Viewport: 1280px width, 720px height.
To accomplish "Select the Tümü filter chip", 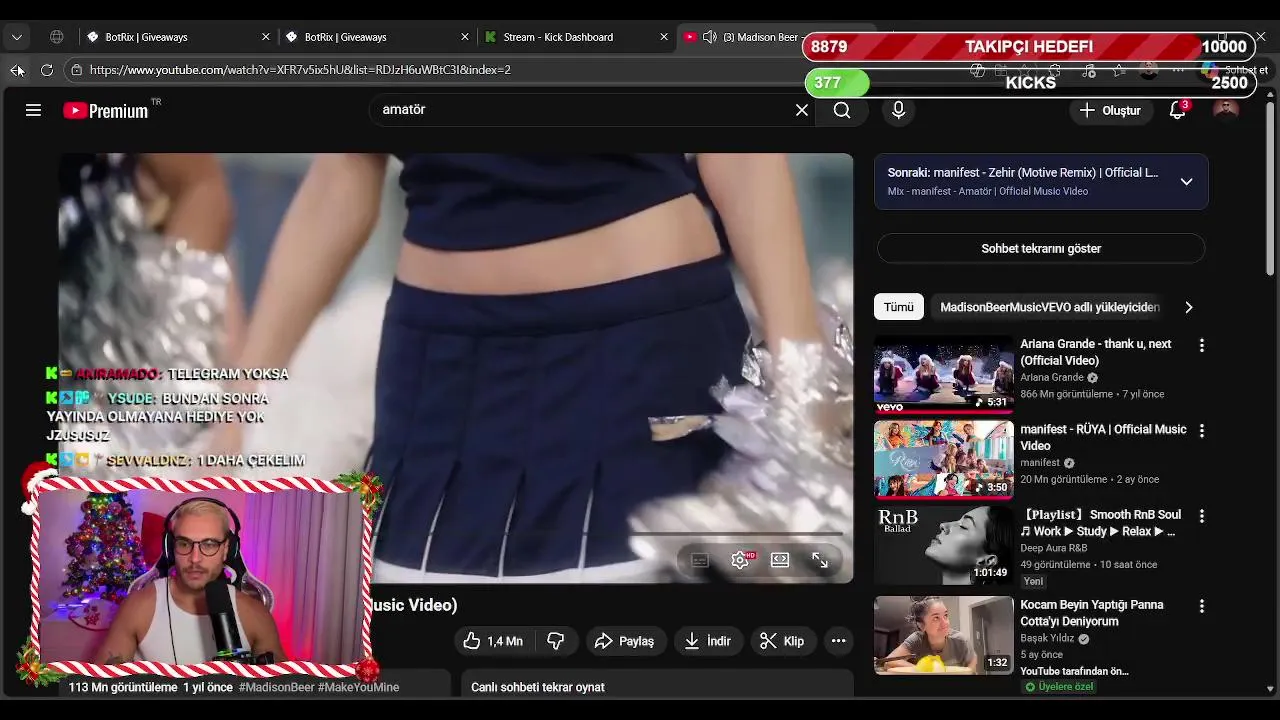I will 898,307.
